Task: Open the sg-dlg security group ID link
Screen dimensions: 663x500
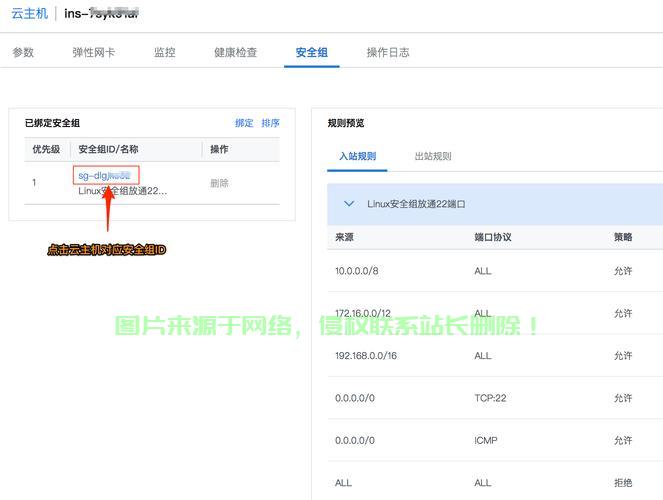Action: pos(104,175)
